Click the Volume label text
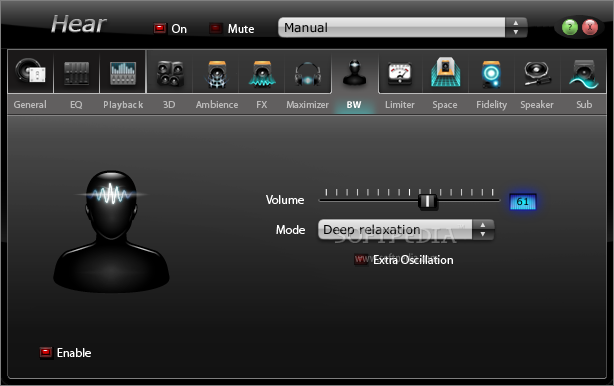The image size is (614, 386). click(285, 200)
